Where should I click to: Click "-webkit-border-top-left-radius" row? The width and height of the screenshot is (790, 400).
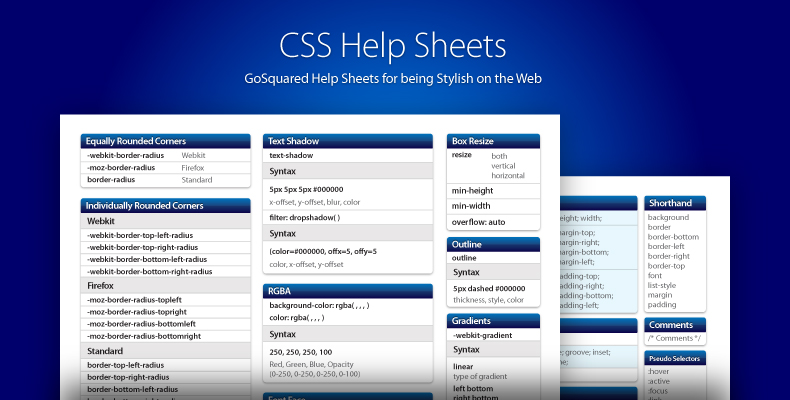tap(165, 235)
